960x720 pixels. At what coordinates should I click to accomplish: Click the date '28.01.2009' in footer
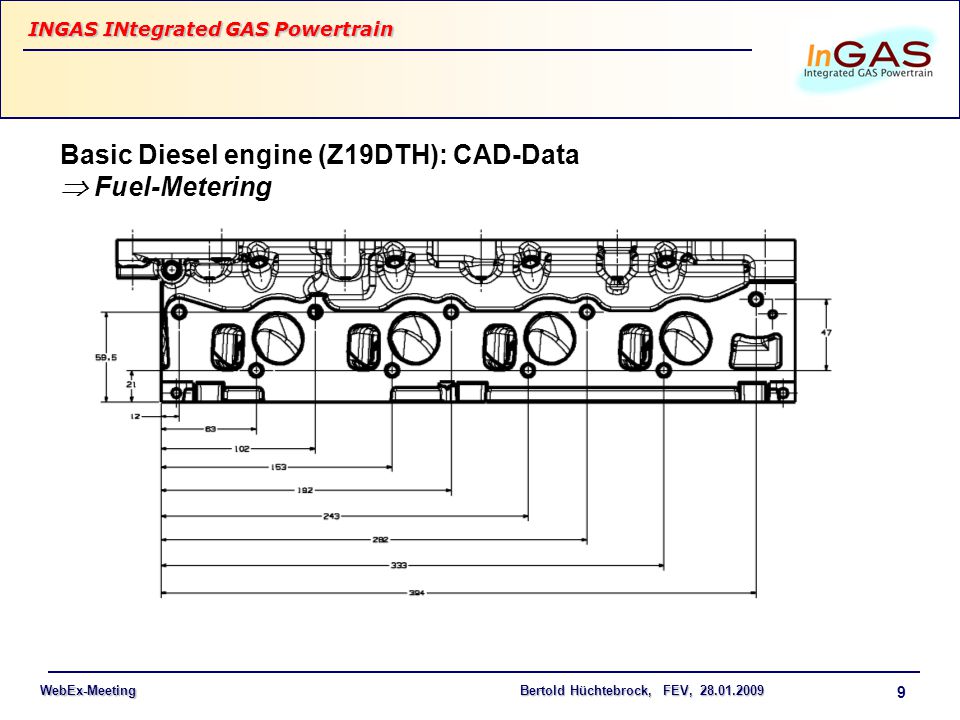point(732,691)
